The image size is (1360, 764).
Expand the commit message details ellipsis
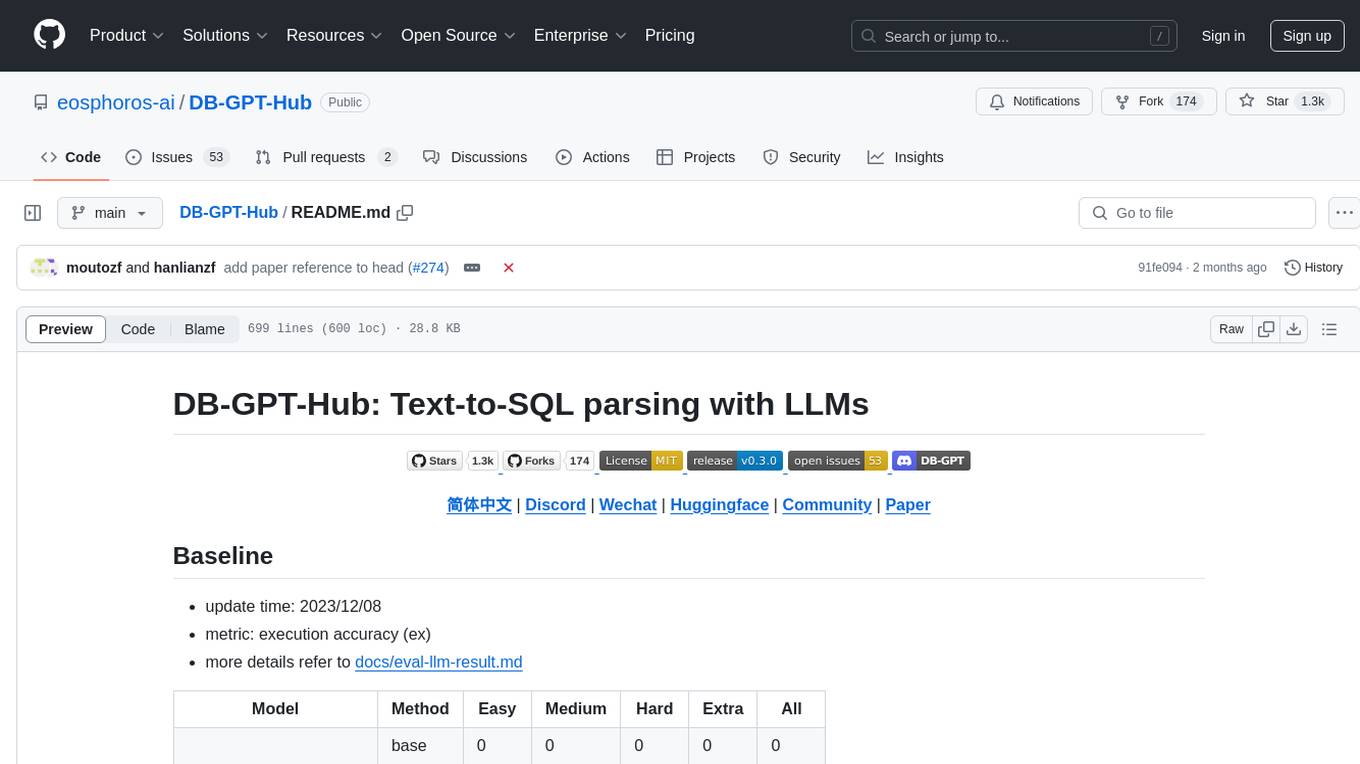tap(472, 267)
